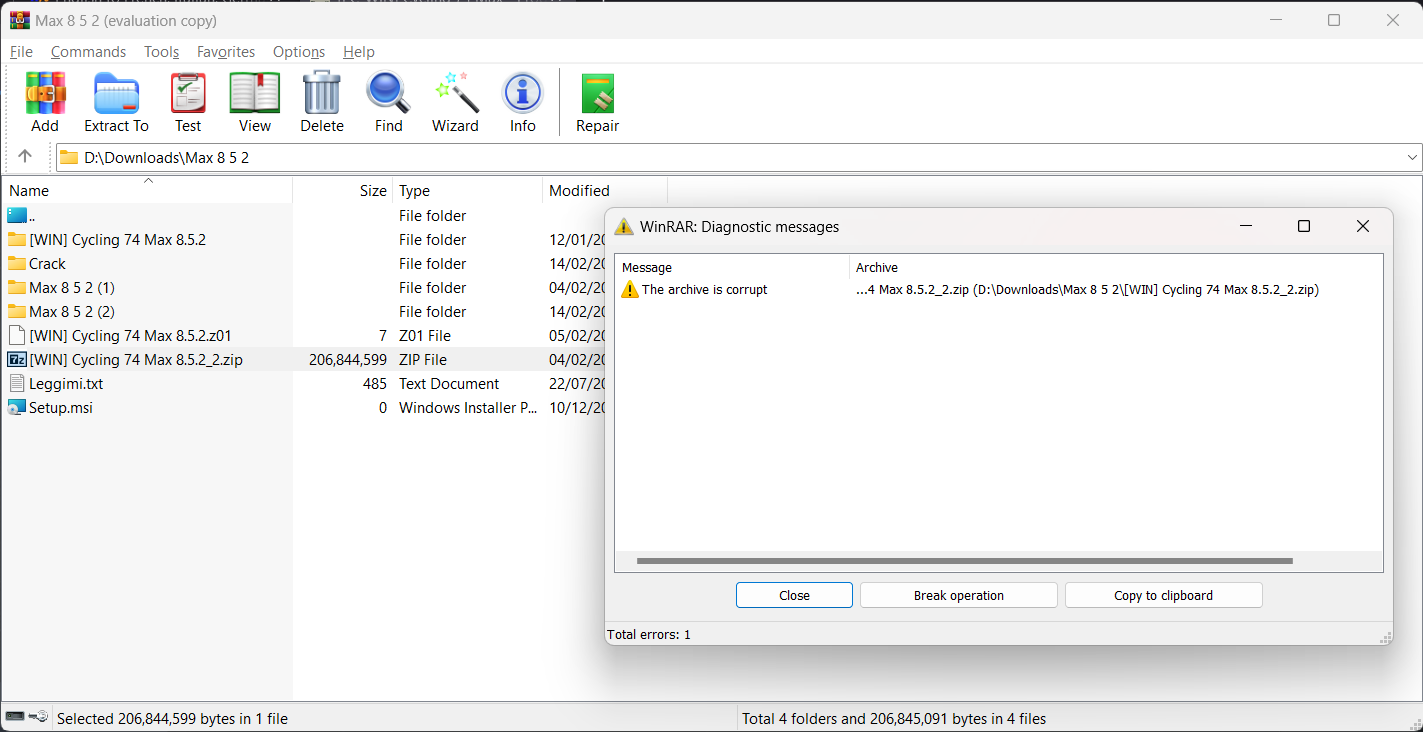
Task: Run the Test archive tool
Action: pyautogui.click(x=188, y=93)
